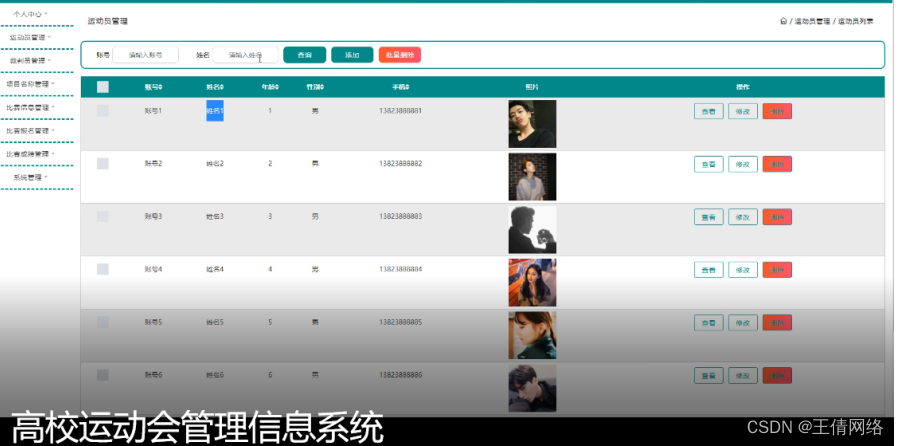This screenshot has height=446, width=900.
Task: Click the home icon in the breadcrumb
Action: [783, 21]
